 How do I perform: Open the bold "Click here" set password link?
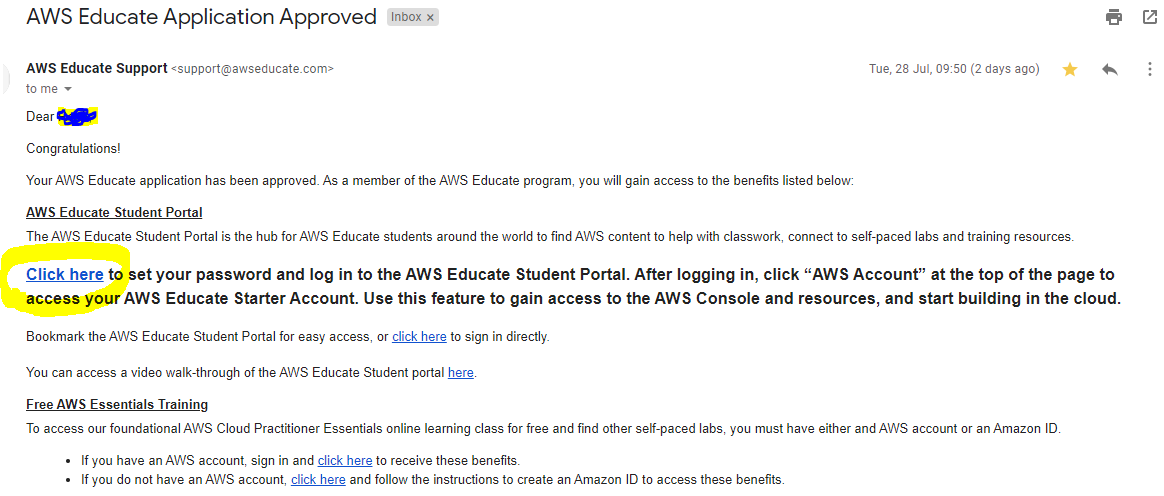[65, 274]
